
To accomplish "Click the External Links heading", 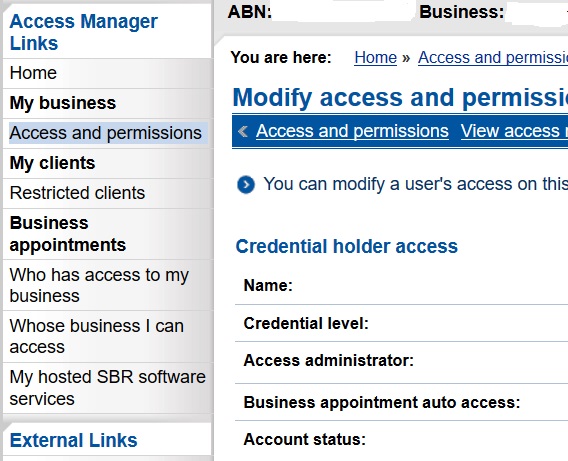I will tap(74, 440).
